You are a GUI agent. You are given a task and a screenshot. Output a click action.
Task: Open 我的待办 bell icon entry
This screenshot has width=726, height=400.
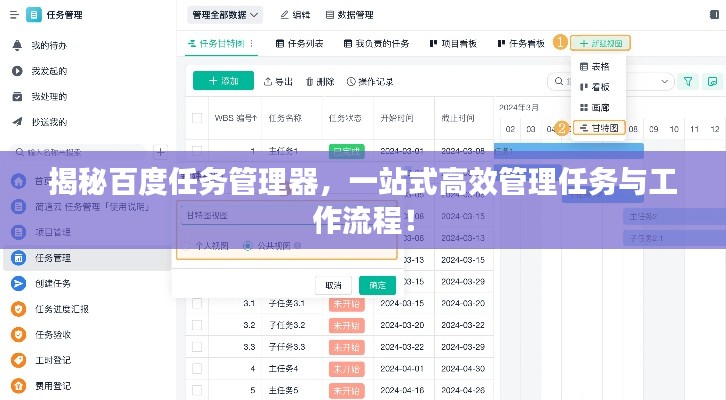tap(17, 45)
